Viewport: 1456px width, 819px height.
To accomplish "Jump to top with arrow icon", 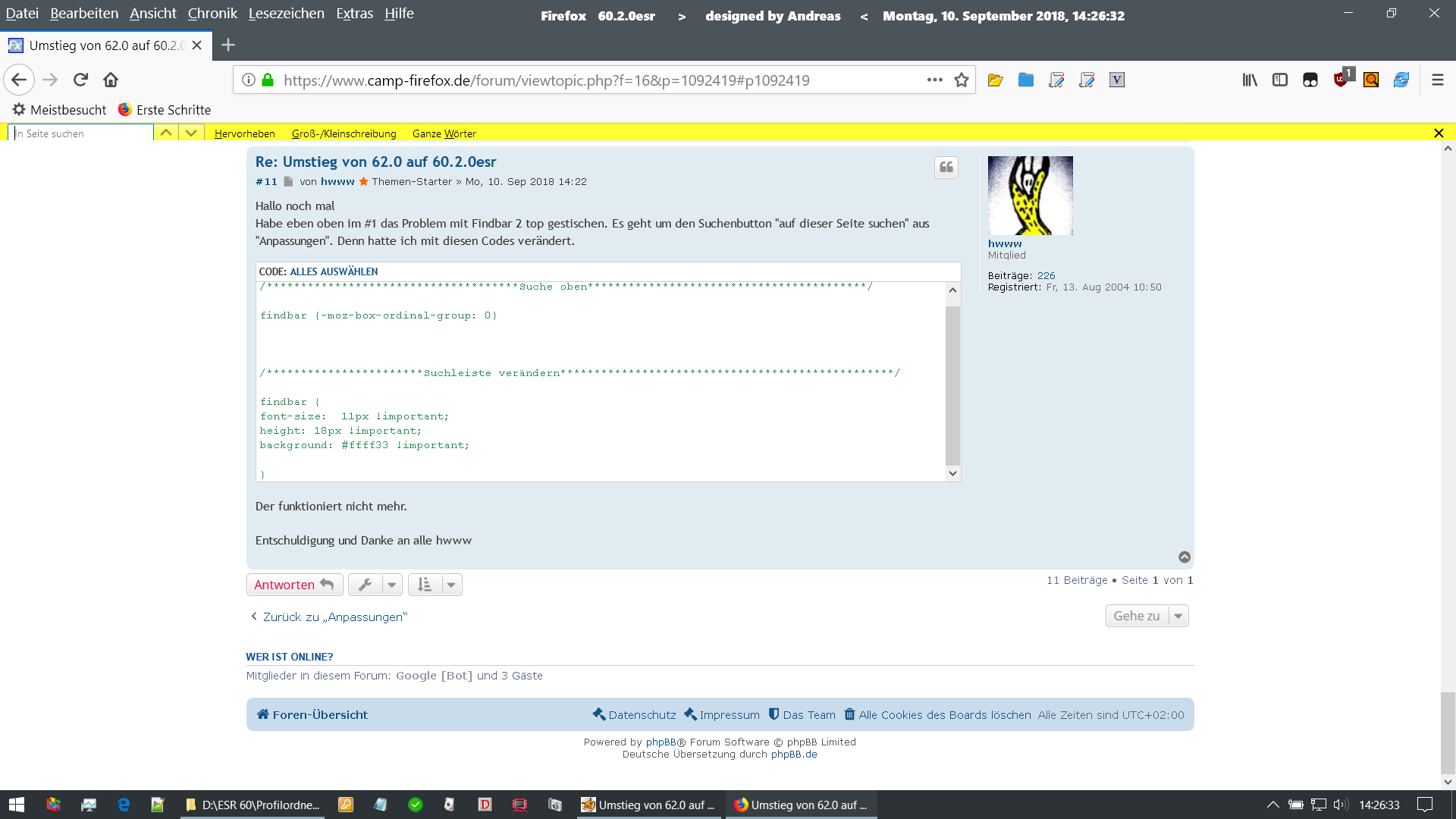I will (x=1184, y=557).
